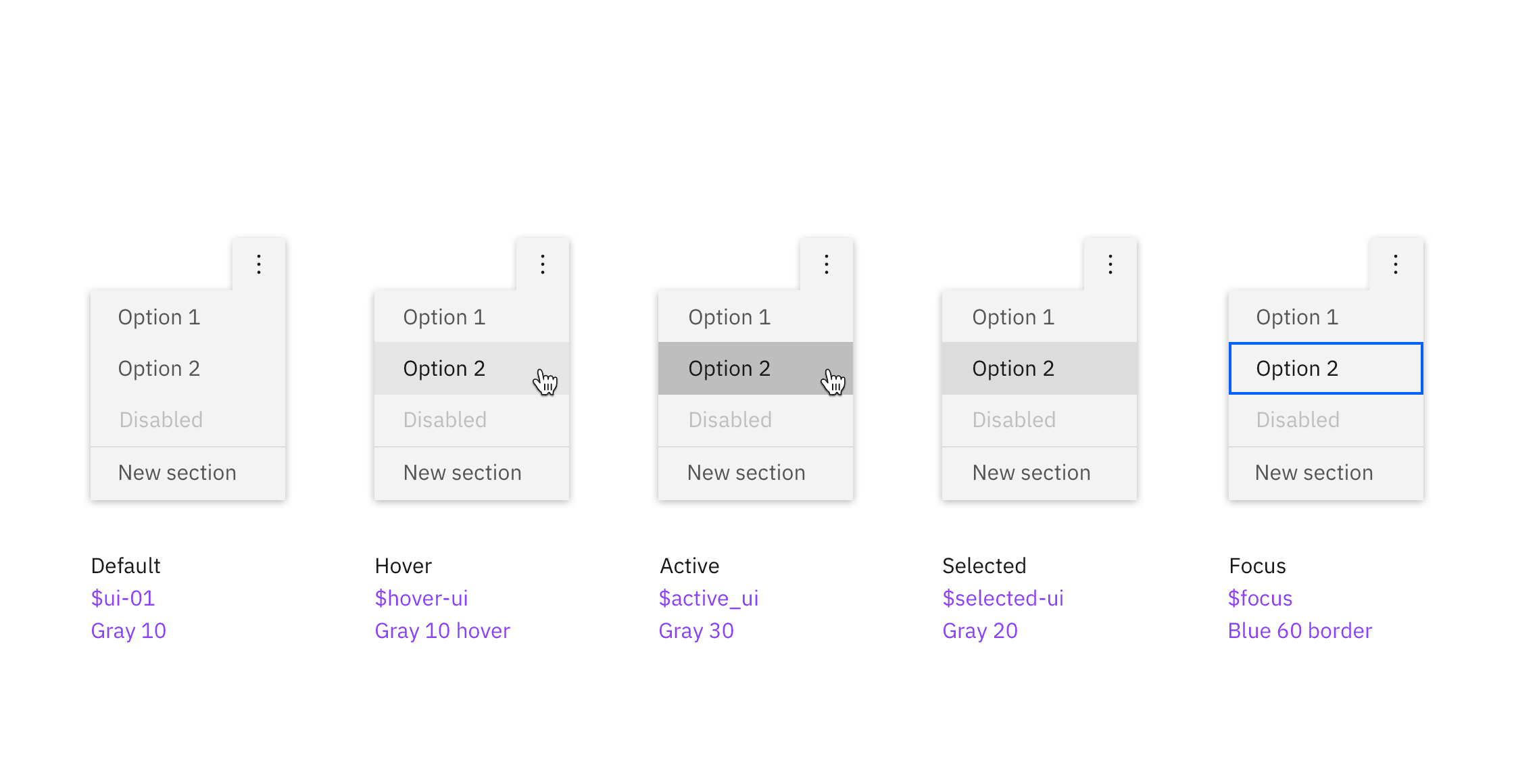The image size is (1514, 784).
Task: Open the overflow menu in the Default example
Action: click(258, 264)
